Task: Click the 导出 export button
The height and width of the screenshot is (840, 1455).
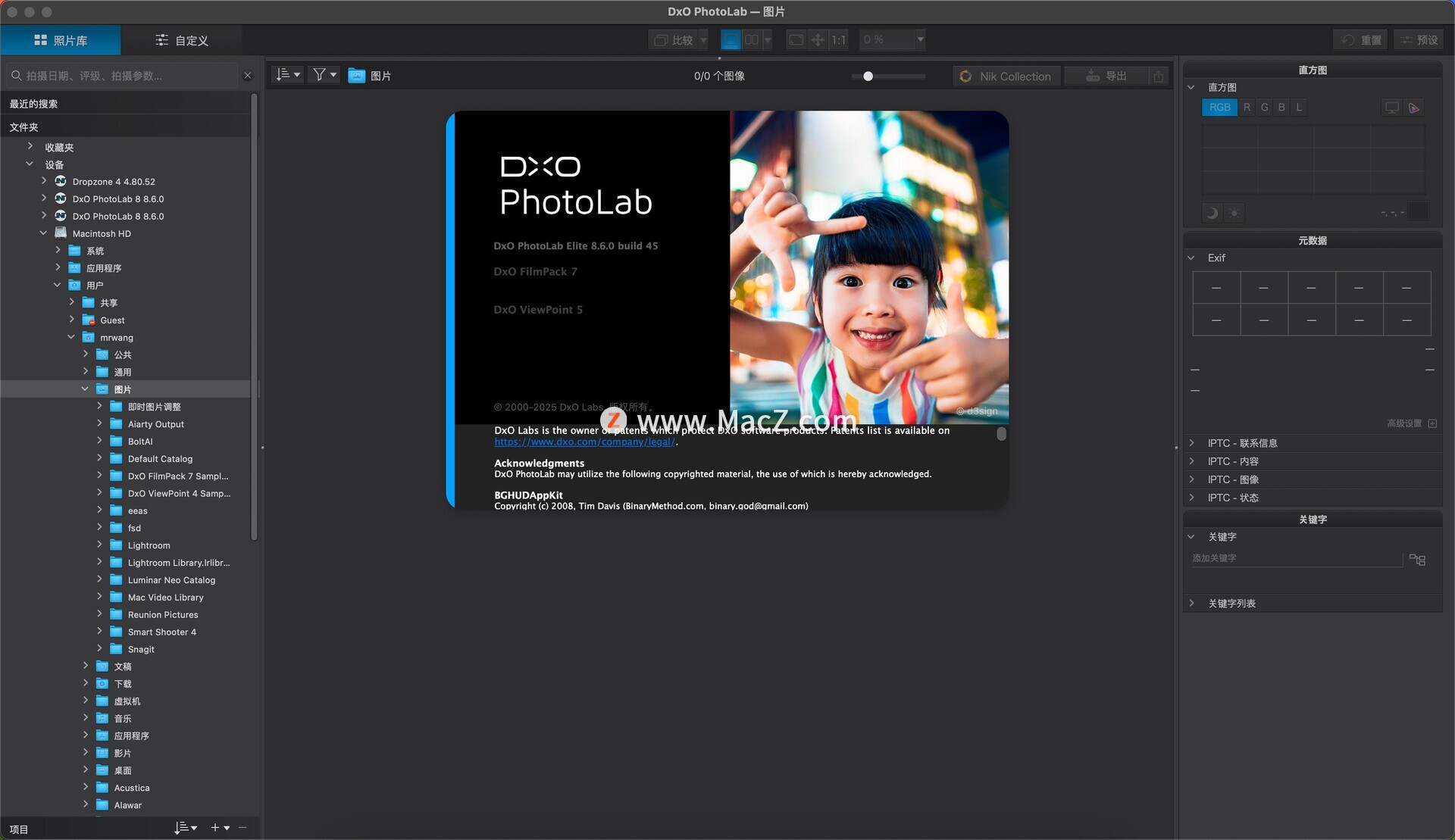Action: pyautogui.click(x=1106, y=76)
